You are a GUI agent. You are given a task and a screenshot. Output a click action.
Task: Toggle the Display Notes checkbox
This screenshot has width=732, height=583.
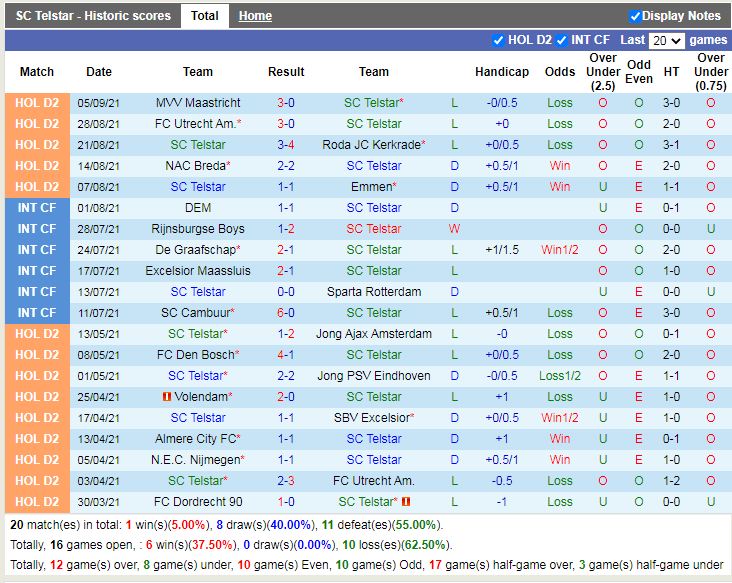635,16
